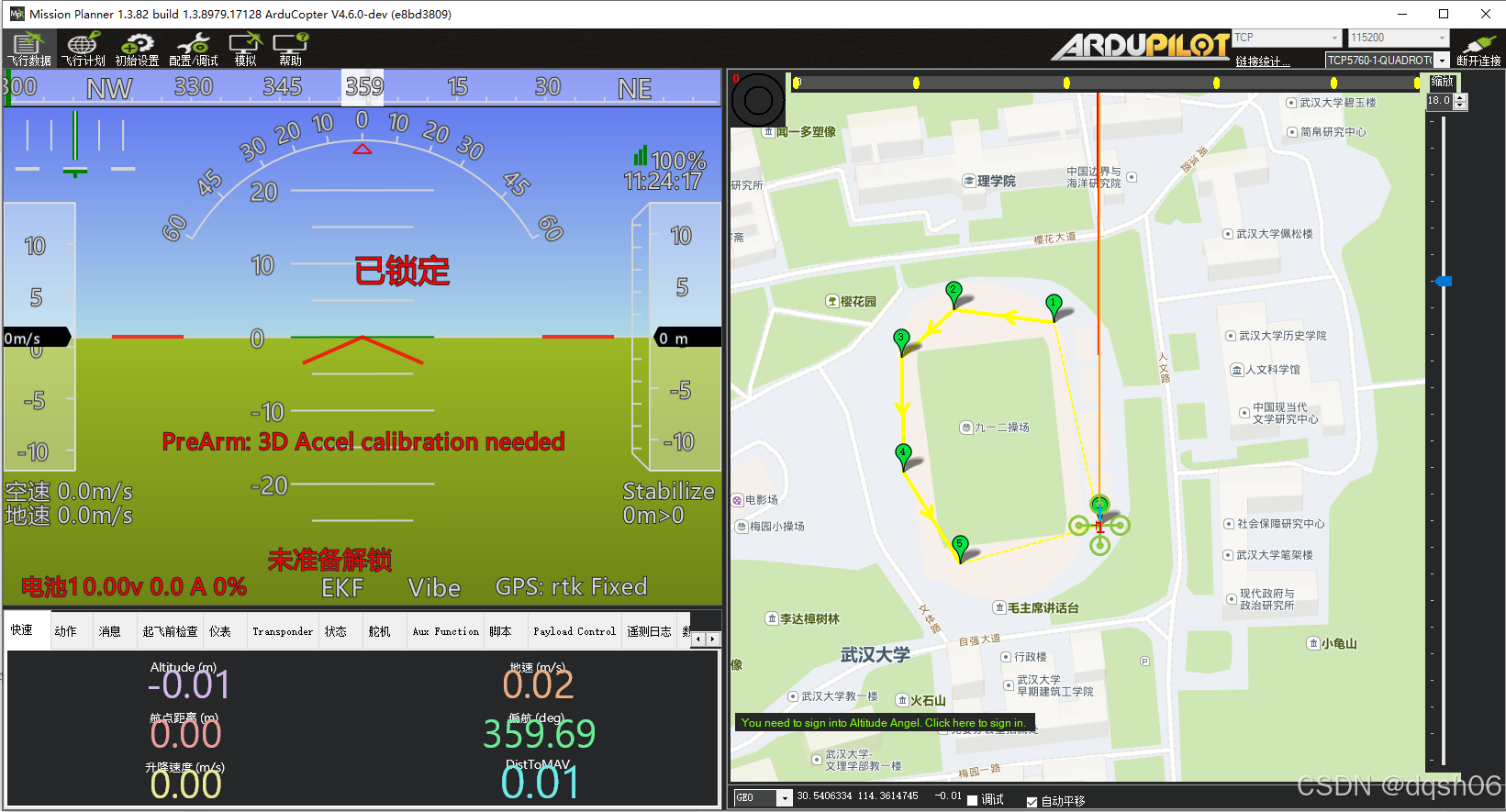This screenshot has width=1506, height=812.
Task: Click the 航点距离 waypoint distance readout
Action: point(186,734)
